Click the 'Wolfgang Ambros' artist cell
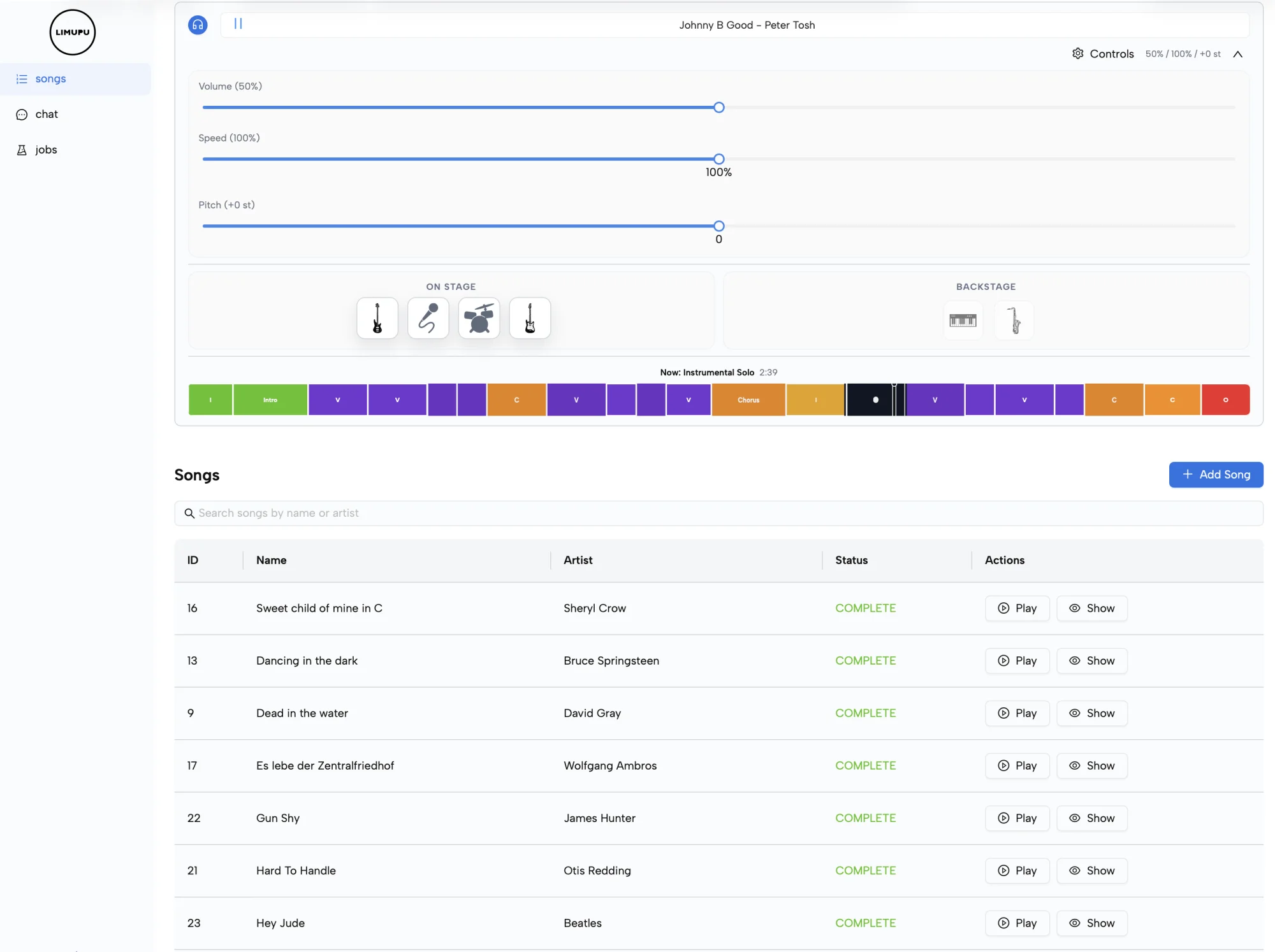This screenshot has width=1275, height=952. point(609,766)
